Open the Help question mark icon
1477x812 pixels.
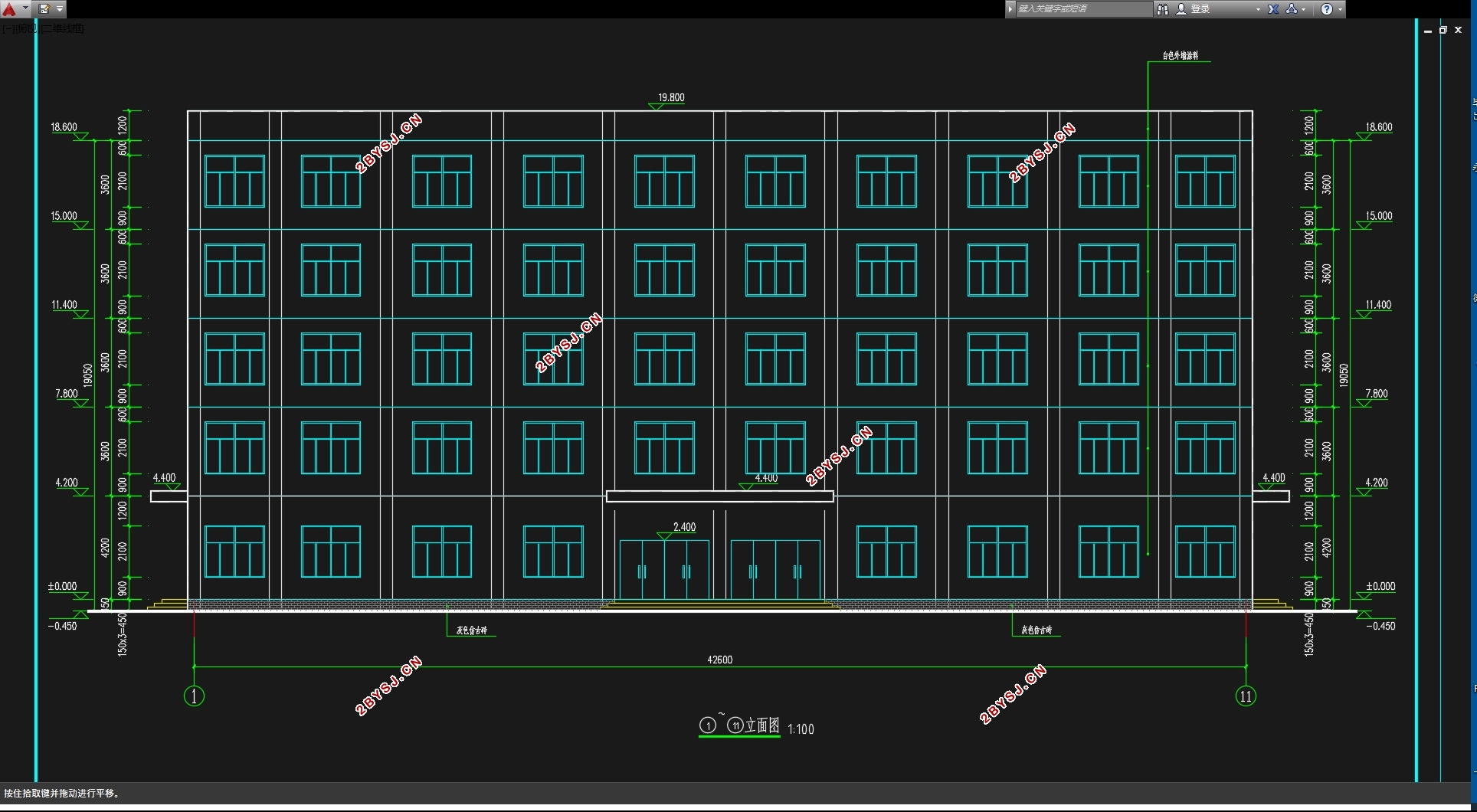[x=1327, y=9]
